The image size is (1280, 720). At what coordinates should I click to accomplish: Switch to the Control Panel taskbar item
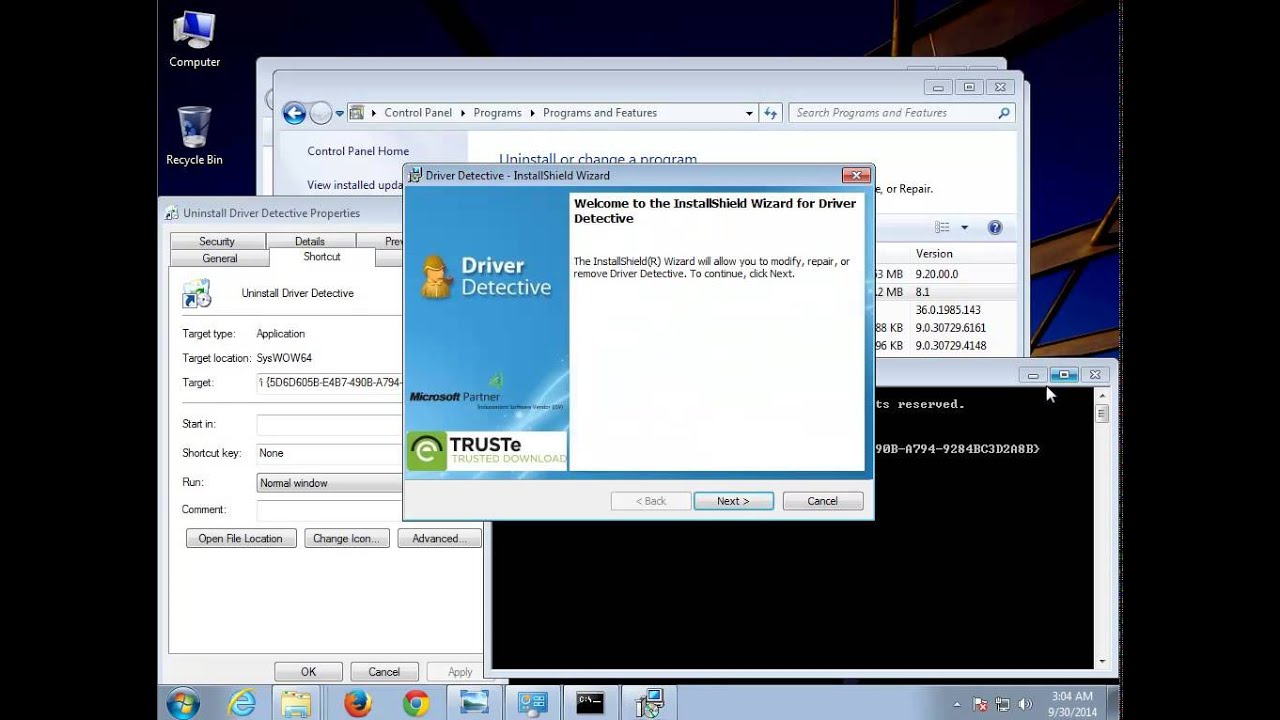point(532,703)
